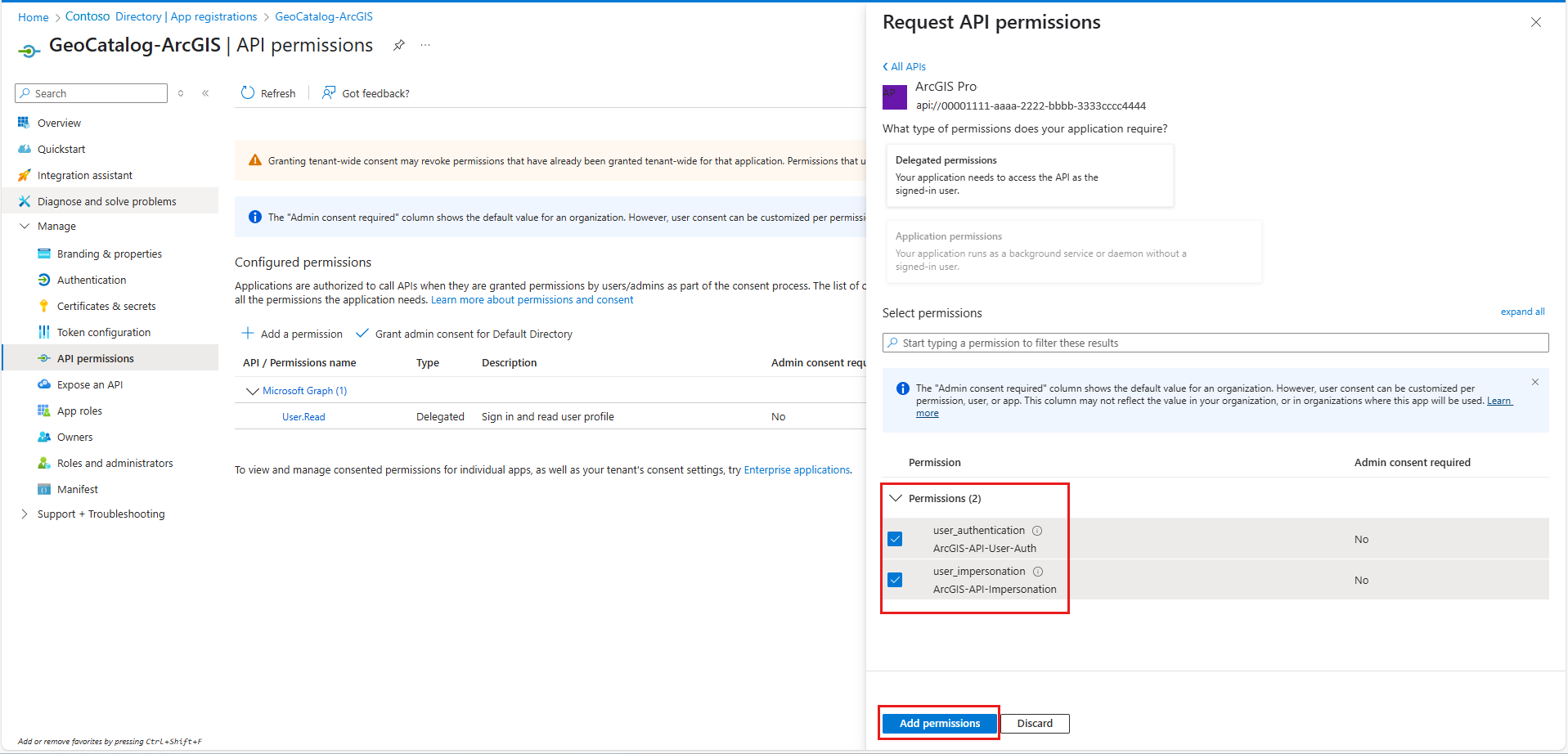
Task: Uncheck the user_impersonation permission checkbox
Action: coord(895,580)
